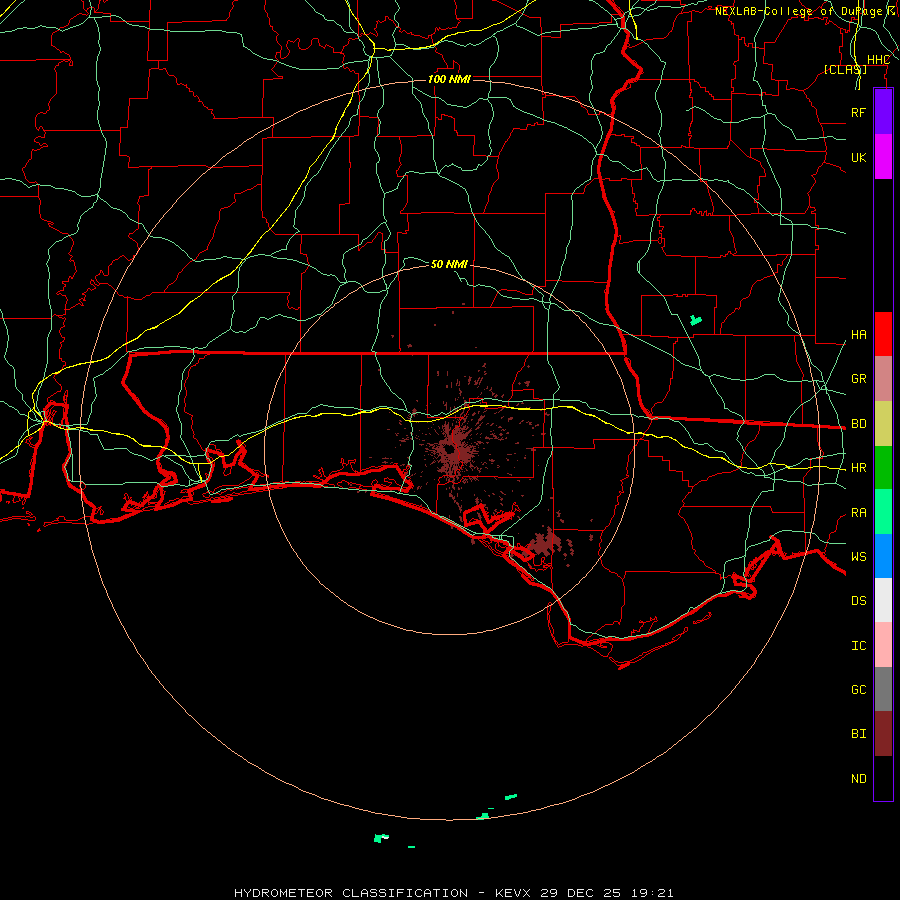This screenshot has width=900, height=900.
Task: Click the green rain echo northeast of radar
Action: click(696, 320)
